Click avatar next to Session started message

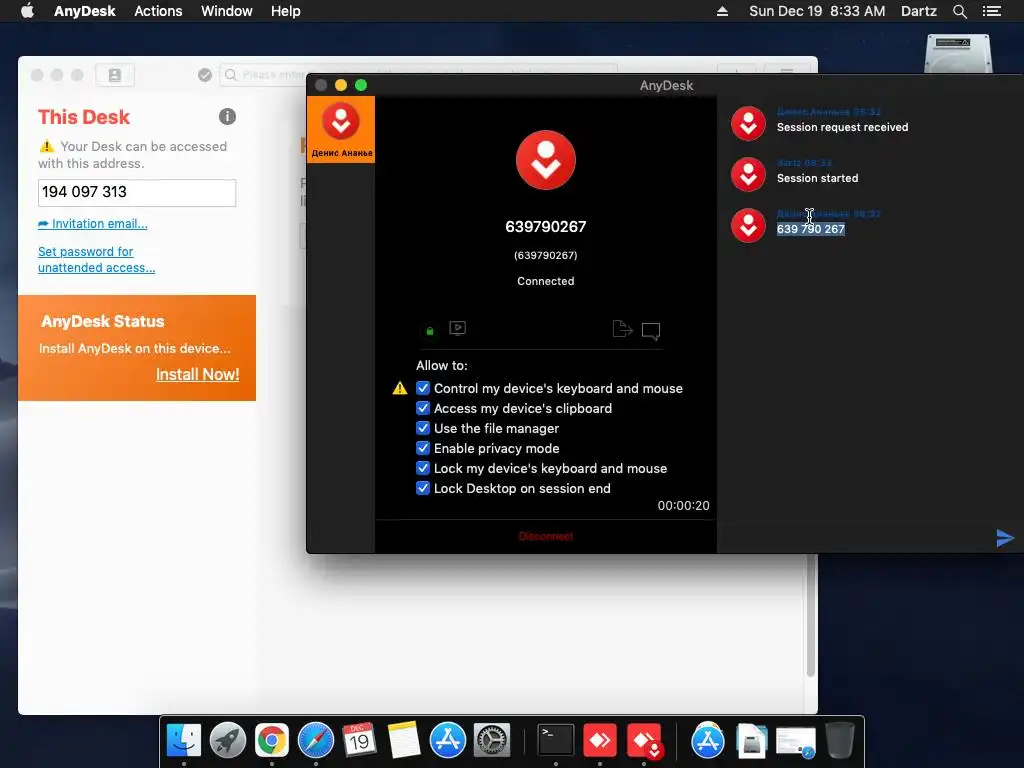click(x=748, y=174)
